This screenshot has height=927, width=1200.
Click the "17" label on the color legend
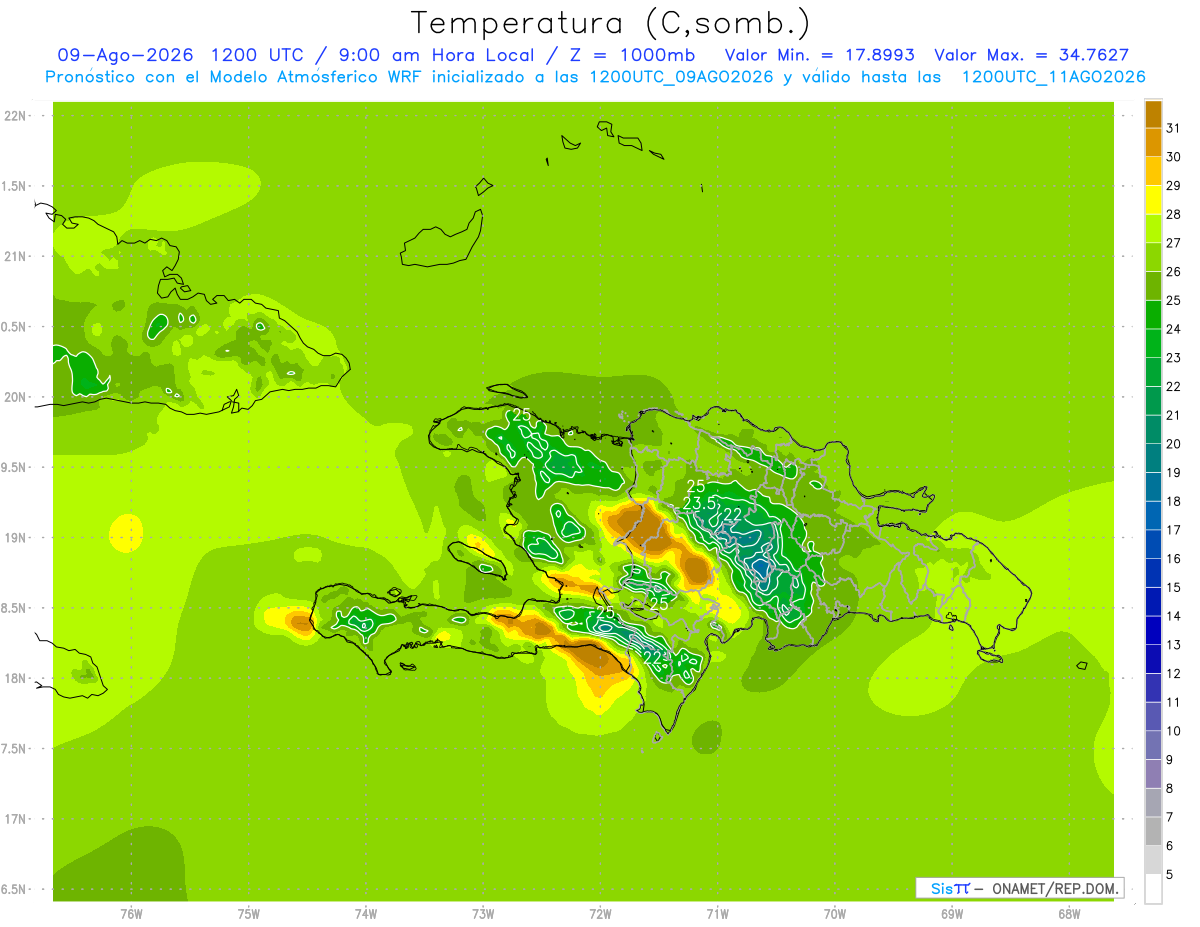click(1174, 530)
